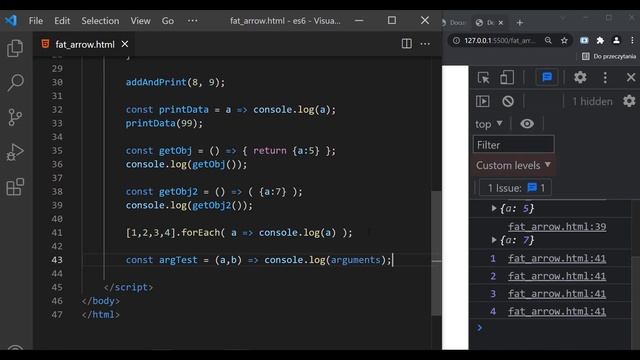This screenshot has height=360, width=640.
Task: Open the browser profile avatar
Action: [x=616, y=40]
